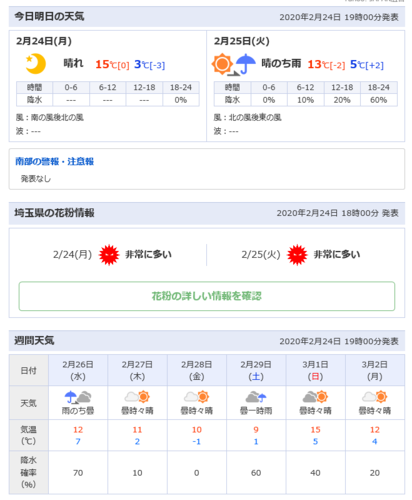Click the -1 low temperature for 2月28日

197,442
